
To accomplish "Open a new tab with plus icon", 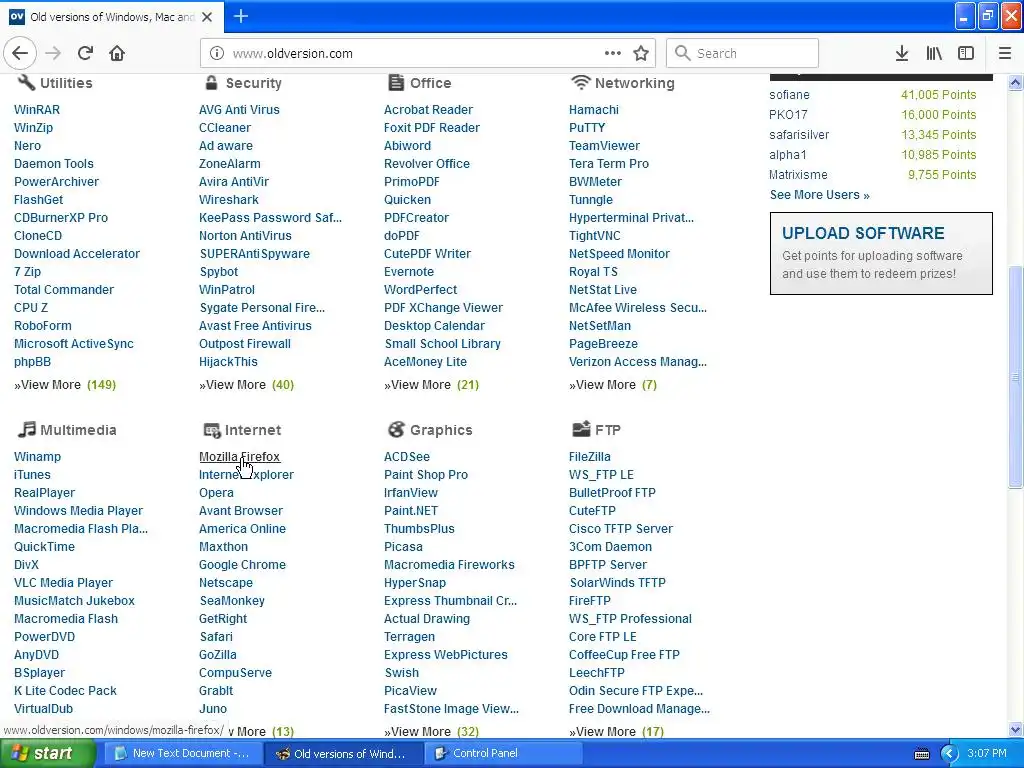I will (241, 16).
